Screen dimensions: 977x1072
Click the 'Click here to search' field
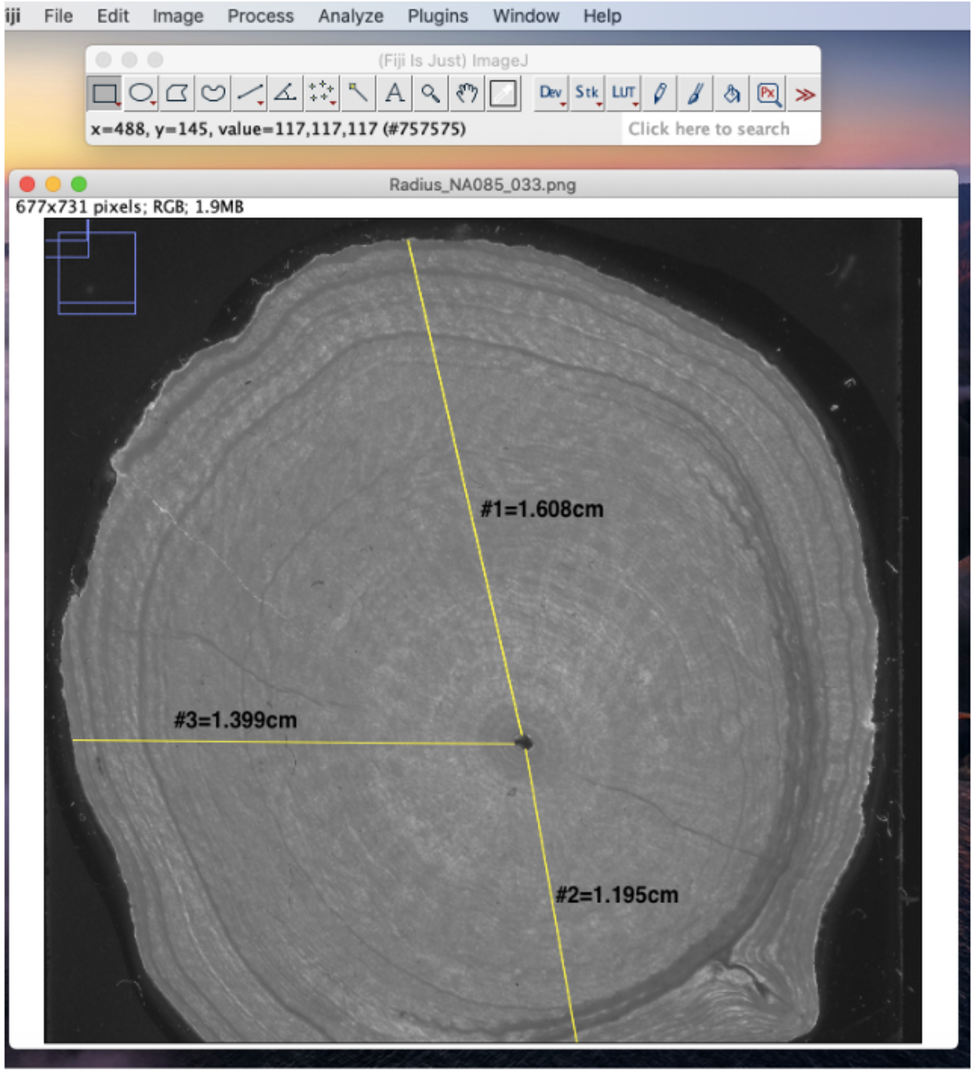[x=708, y=129]
